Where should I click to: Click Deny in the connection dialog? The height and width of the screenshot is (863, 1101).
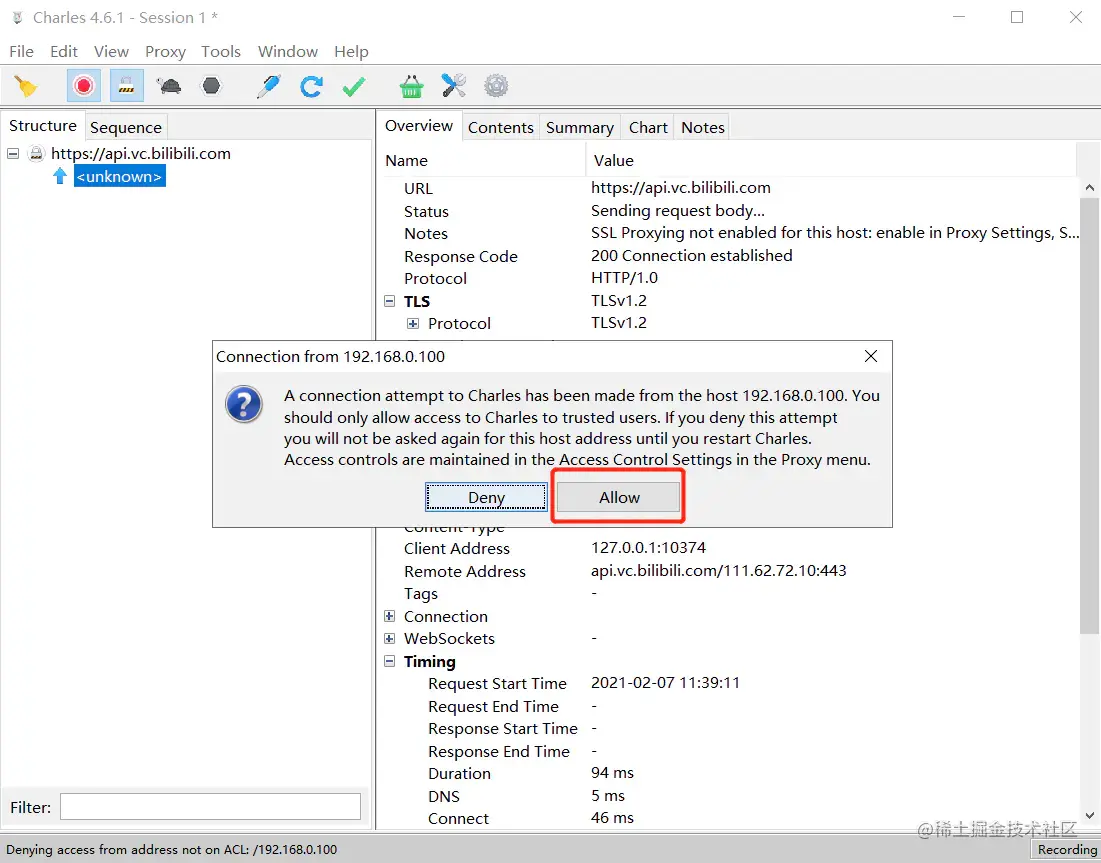coord(486,497)
